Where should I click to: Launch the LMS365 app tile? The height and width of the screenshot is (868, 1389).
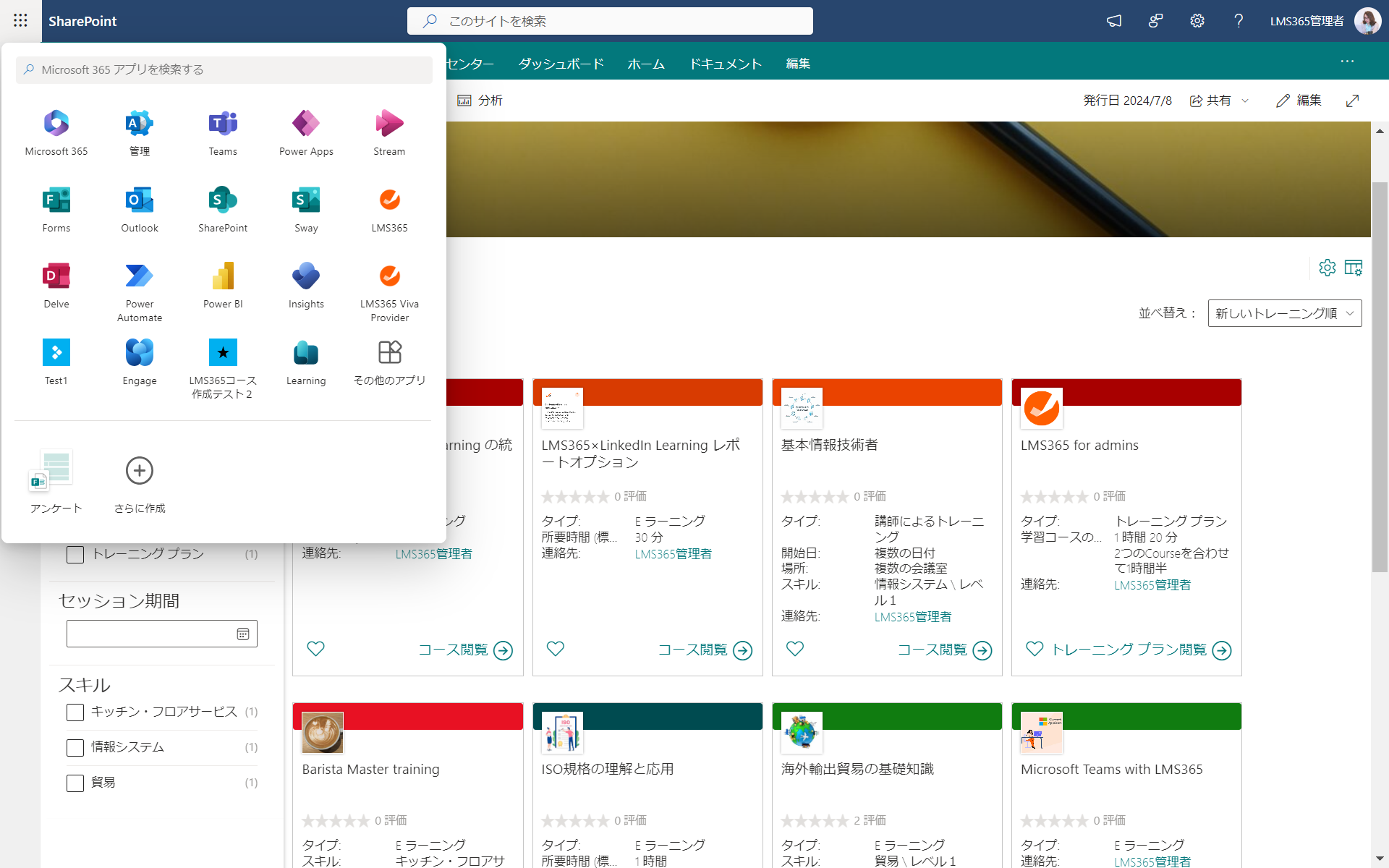[389, 209]
